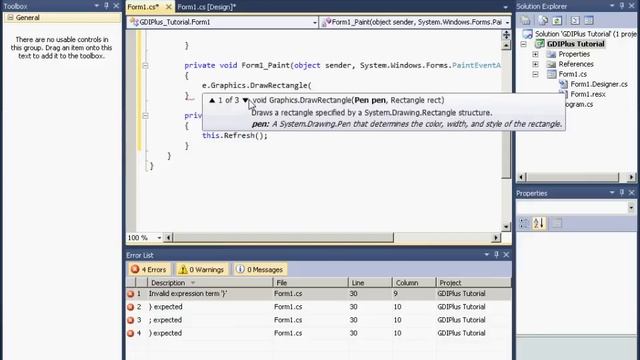Image resolution: width=640 pixels, height=360 pixels.
Task: Click previous overload up arrow in tooltip
Action: [212, 100]
